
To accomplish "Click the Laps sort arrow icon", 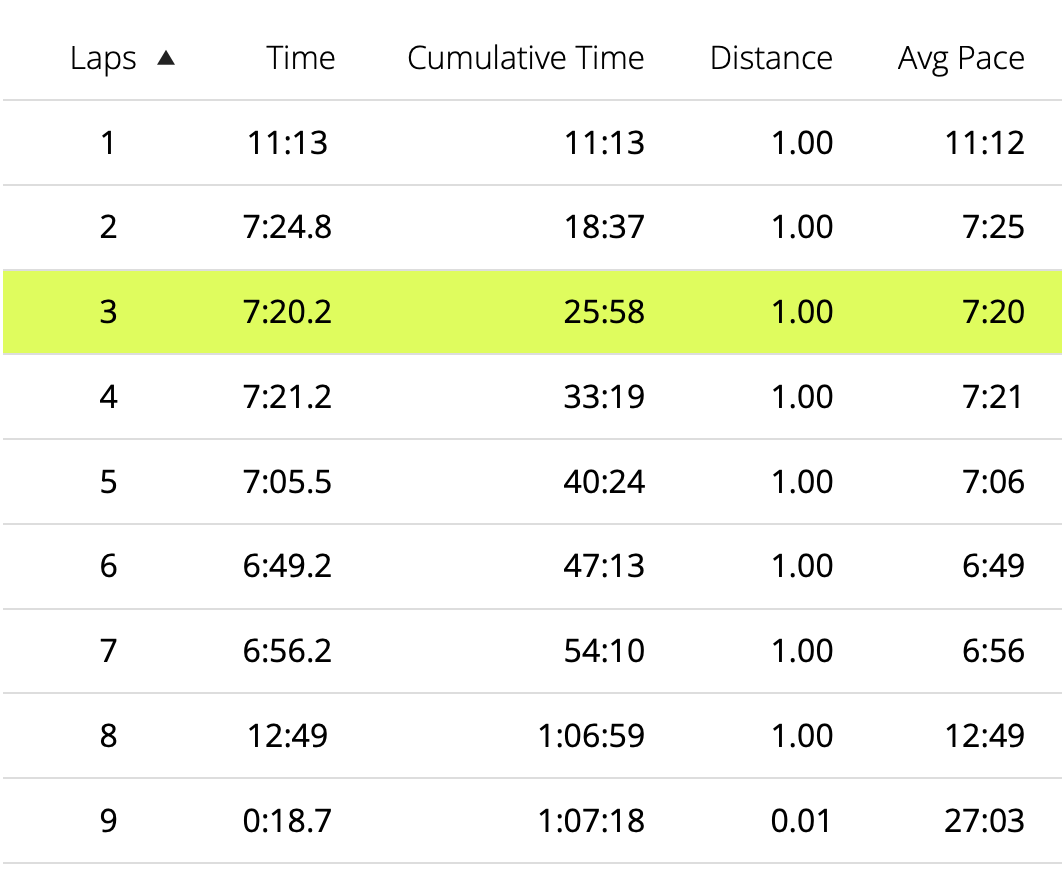I will [166, 59].
